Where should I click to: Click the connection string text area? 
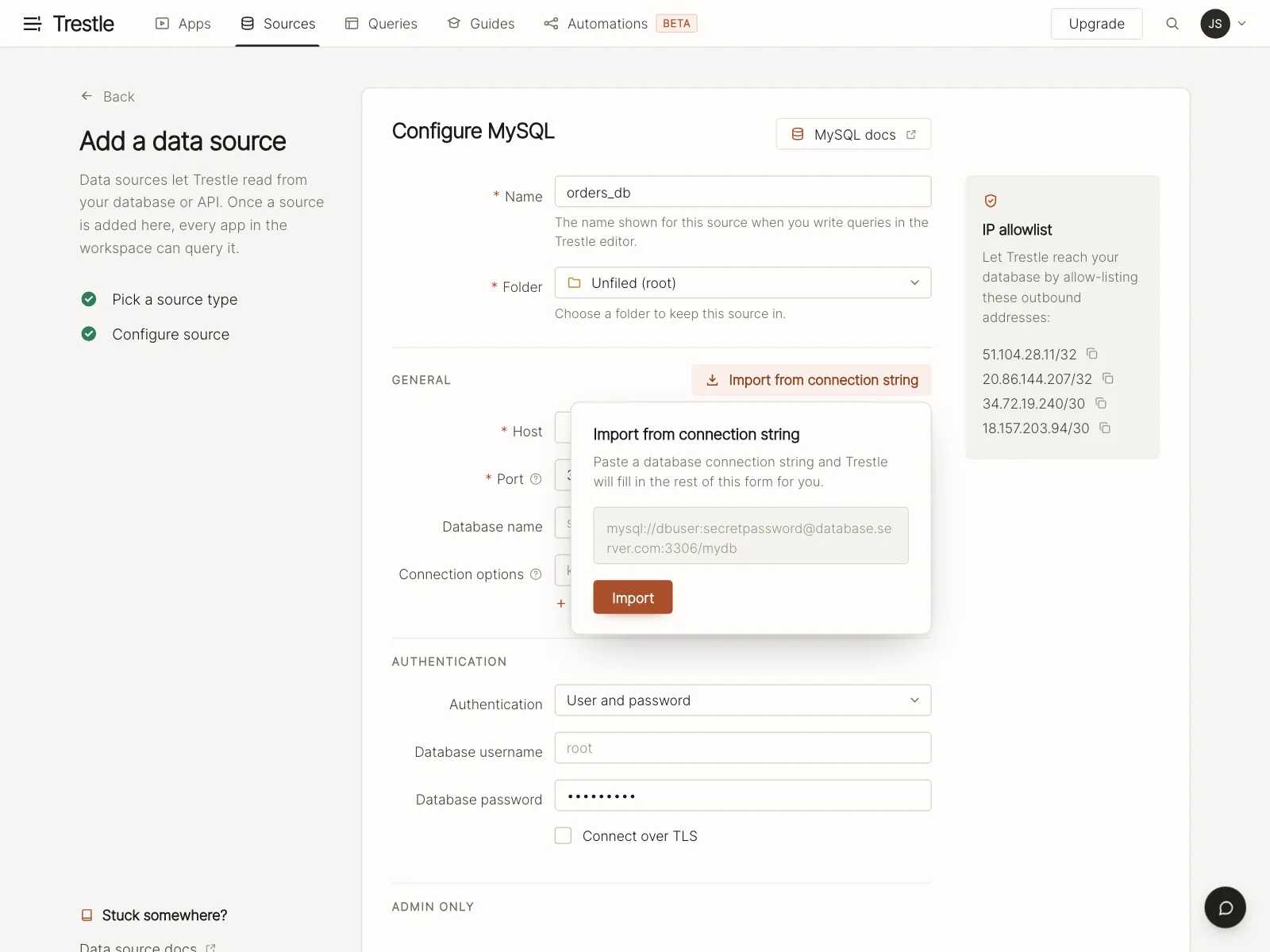coord(751,535)
